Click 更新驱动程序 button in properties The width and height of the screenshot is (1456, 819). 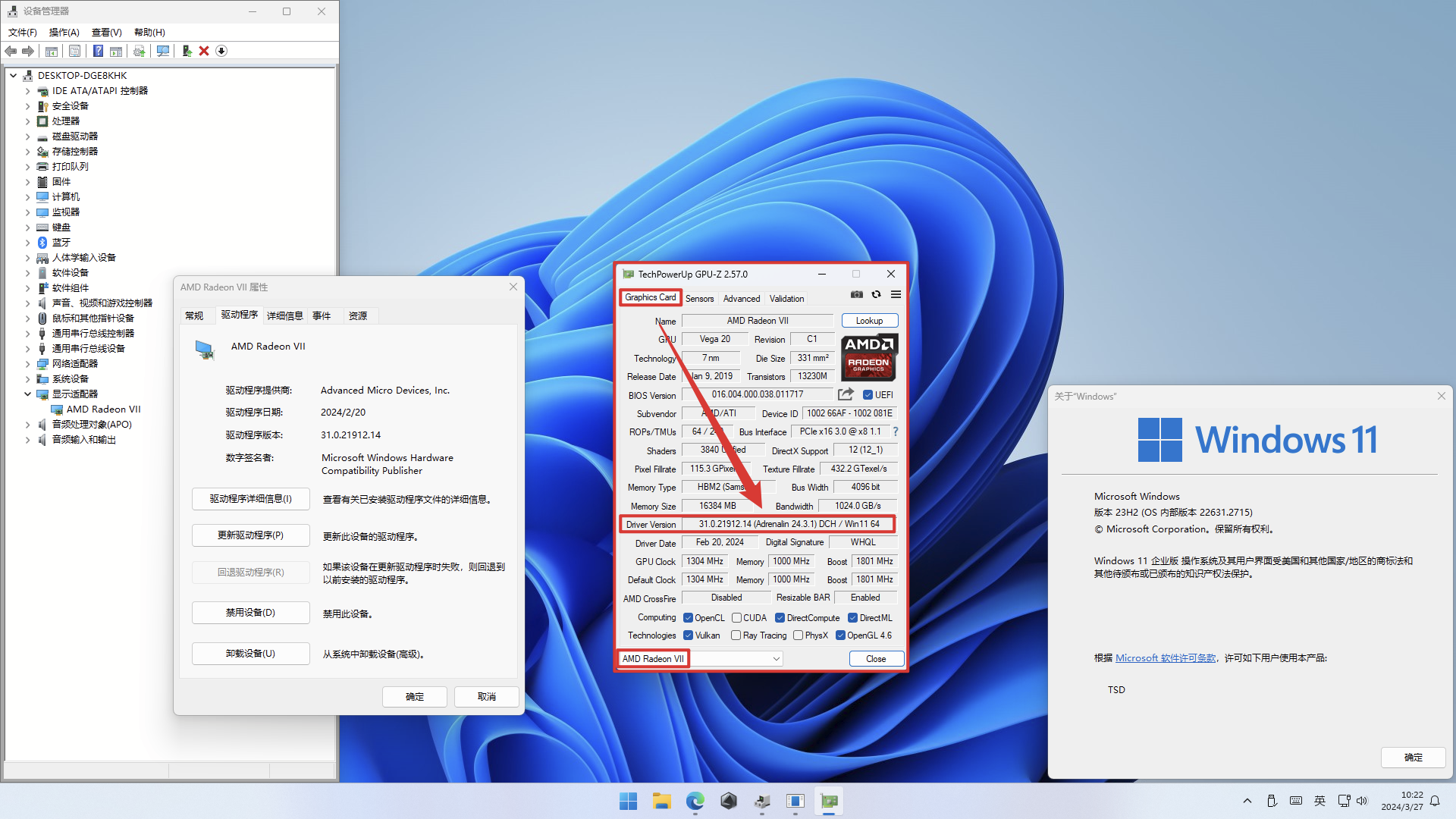pyautogui.click(x=248, y=534)
